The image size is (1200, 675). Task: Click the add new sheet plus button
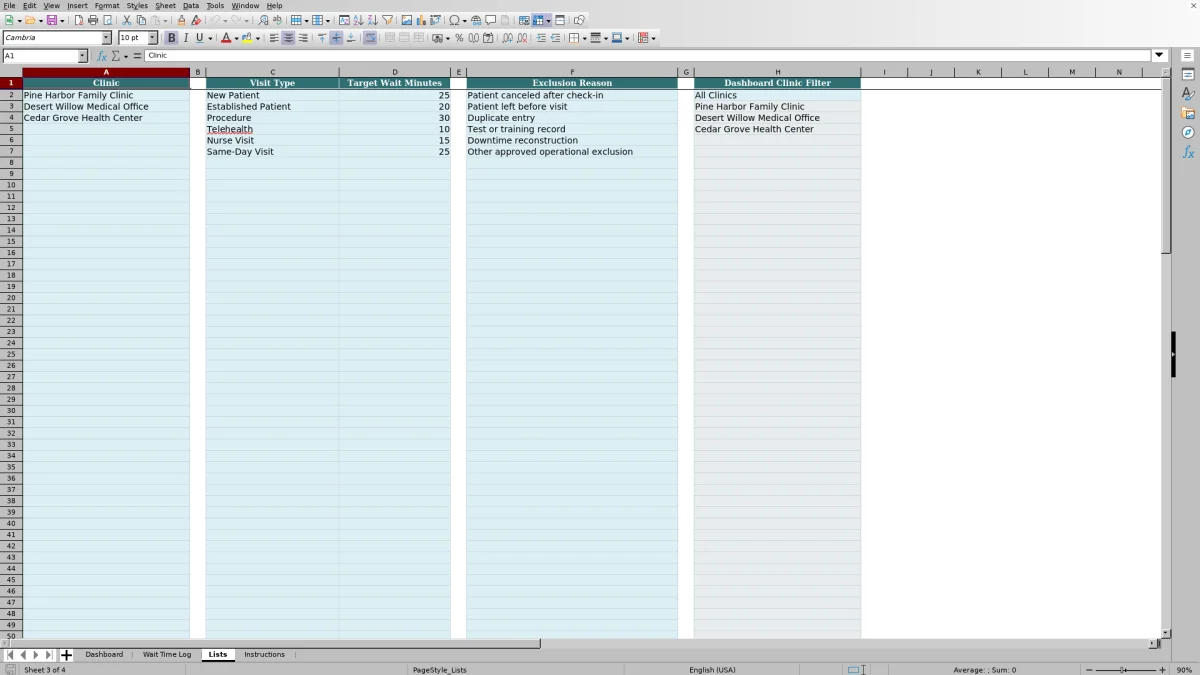click(x=66, y=655)
